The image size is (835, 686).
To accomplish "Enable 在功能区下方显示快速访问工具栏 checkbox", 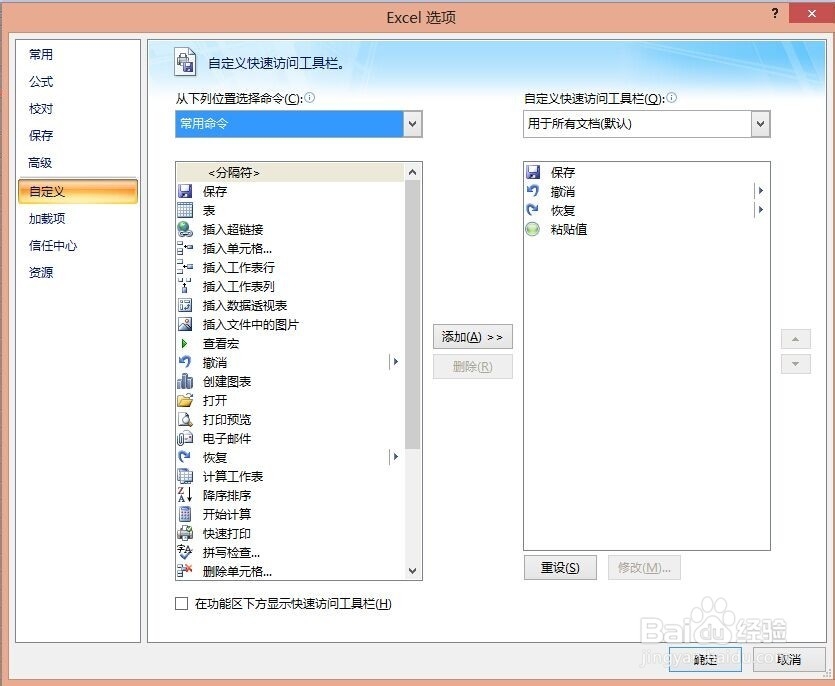I will (x=182, y=603).
